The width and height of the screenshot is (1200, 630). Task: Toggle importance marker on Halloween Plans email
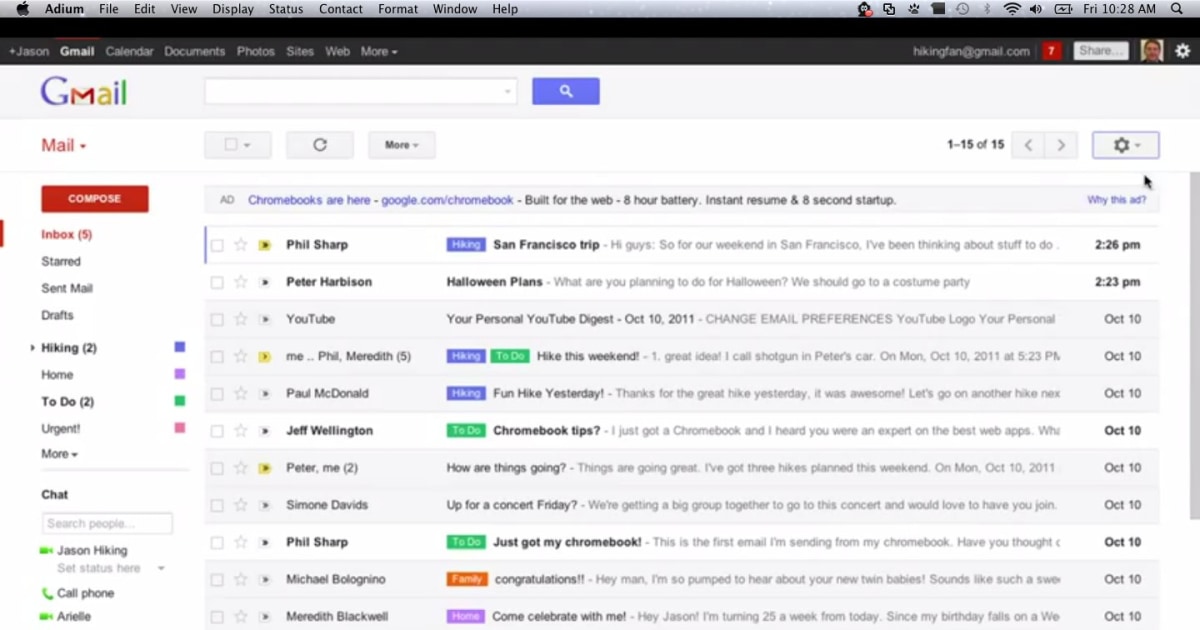[x=265, y=282]
